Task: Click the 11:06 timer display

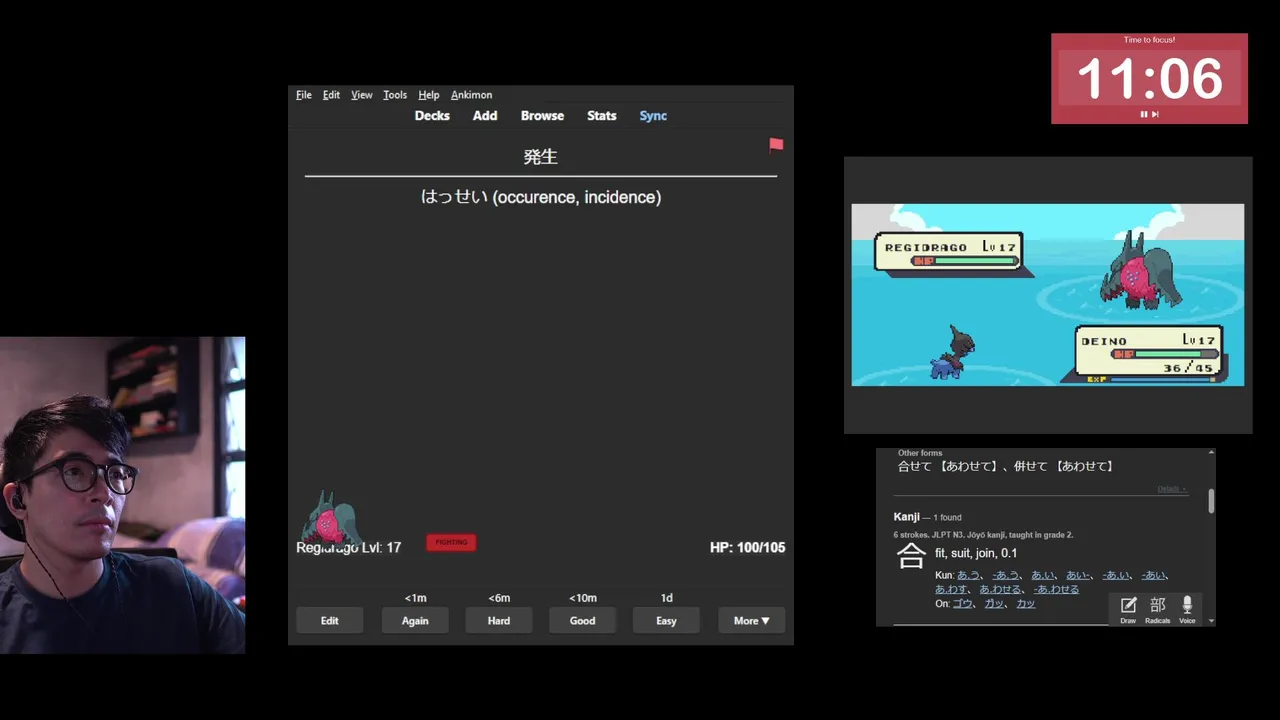Action: [x=1149, y=78]
